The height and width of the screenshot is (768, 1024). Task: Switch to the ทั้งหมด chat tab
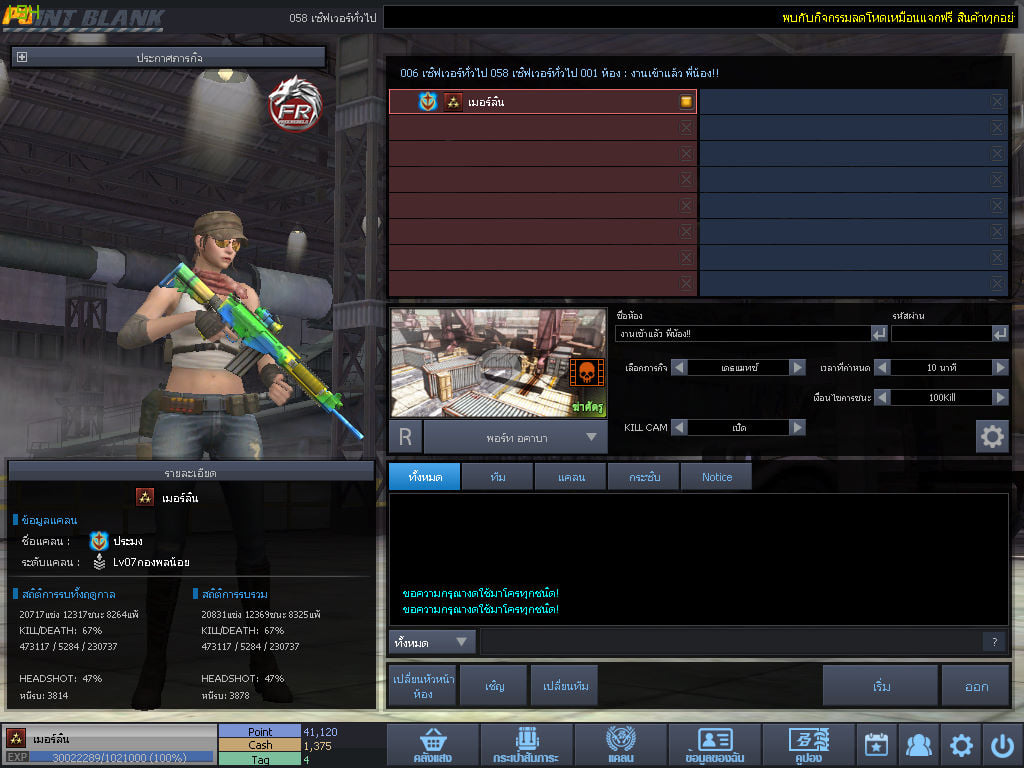click(x=425, y=477)
